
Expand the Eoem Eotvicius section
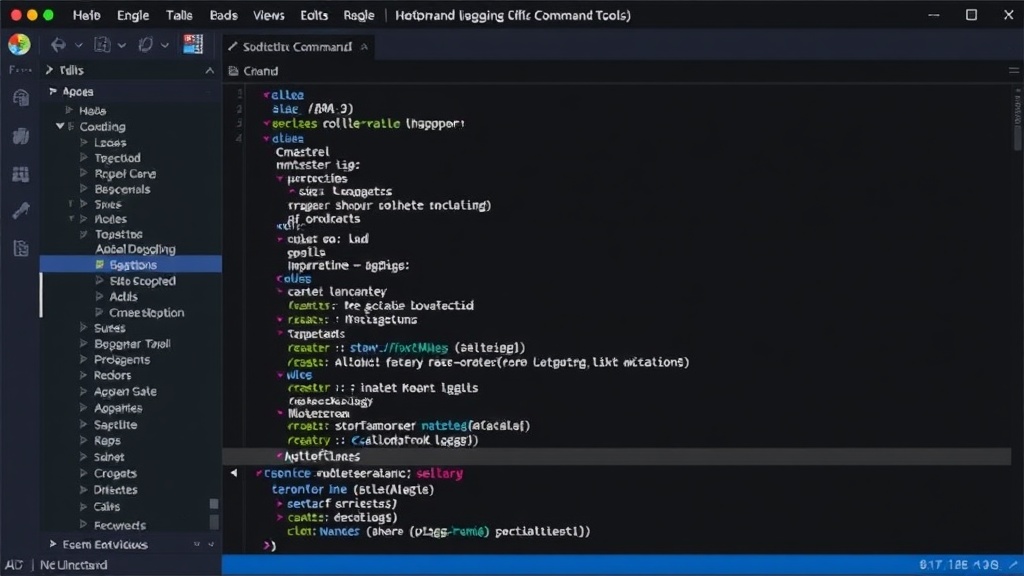53,544
